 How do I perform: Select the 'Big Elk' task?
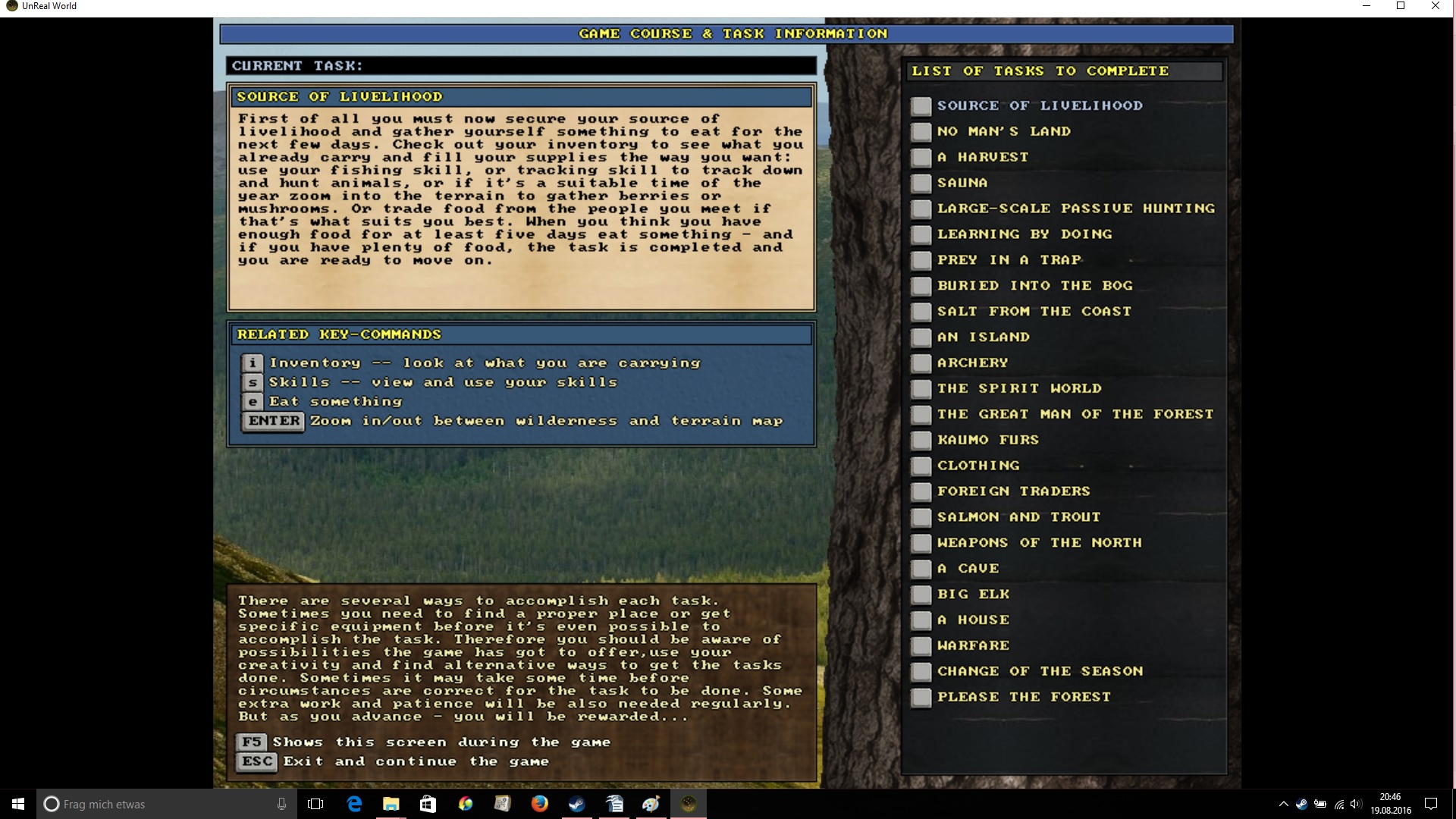[974, 595]
